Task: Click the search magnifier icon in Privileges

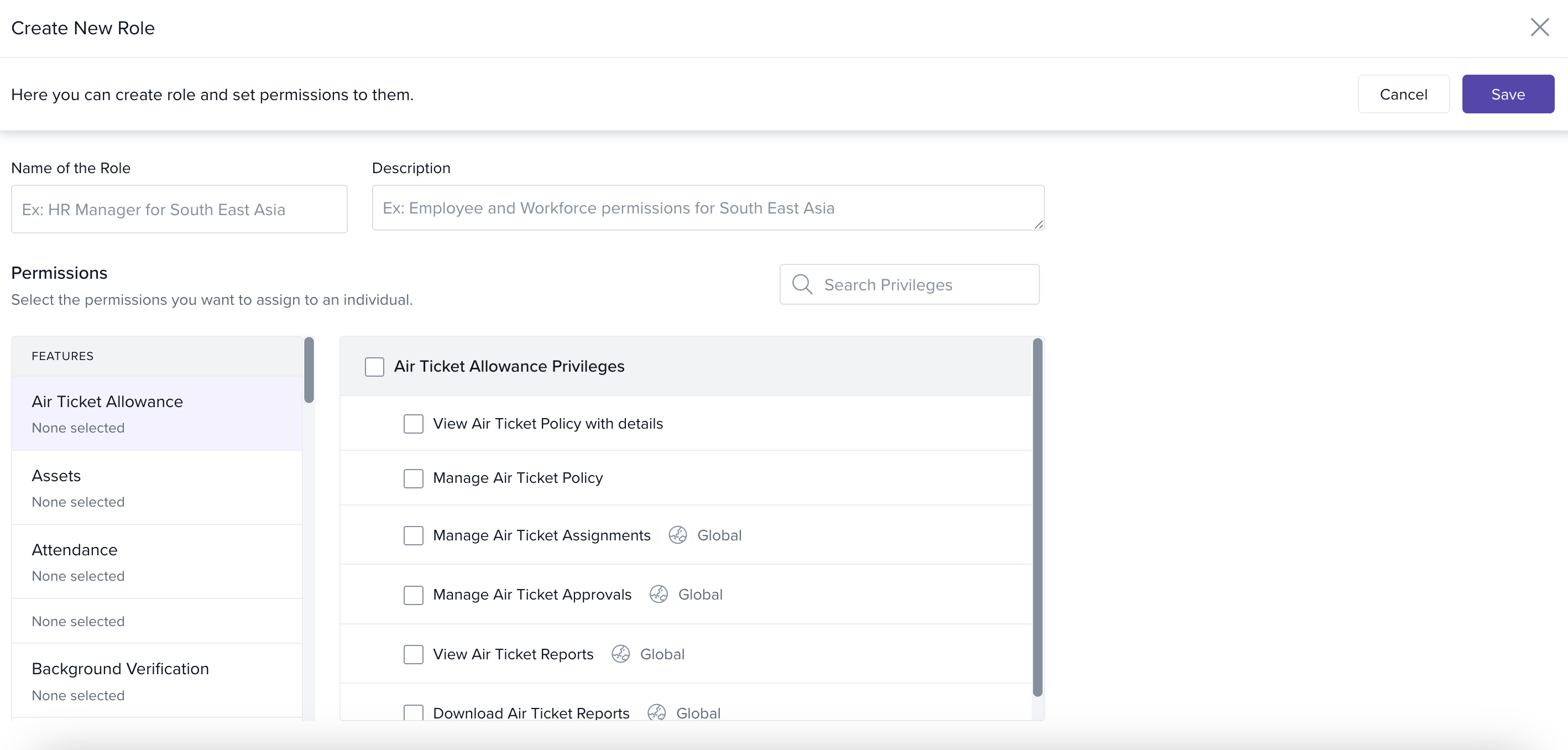Action: (802, 284)
